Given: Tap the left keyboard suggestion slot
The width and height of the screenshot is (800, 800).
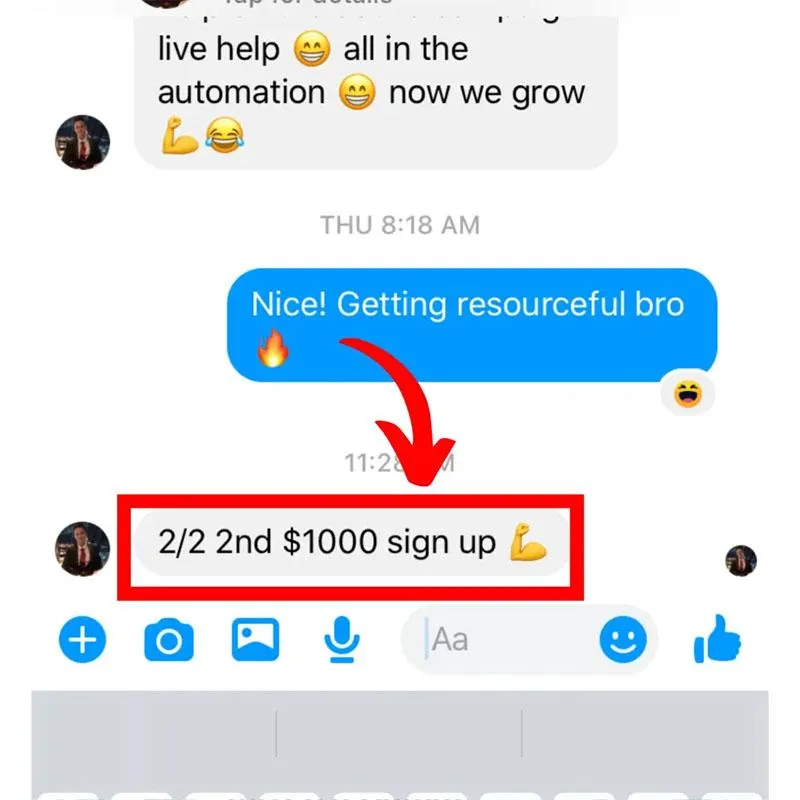Looking at the screenshot, I should (154, 733).
